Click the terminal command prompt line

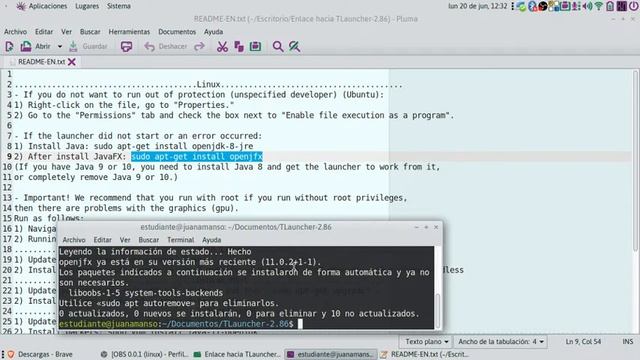click(x=181, y=324)
